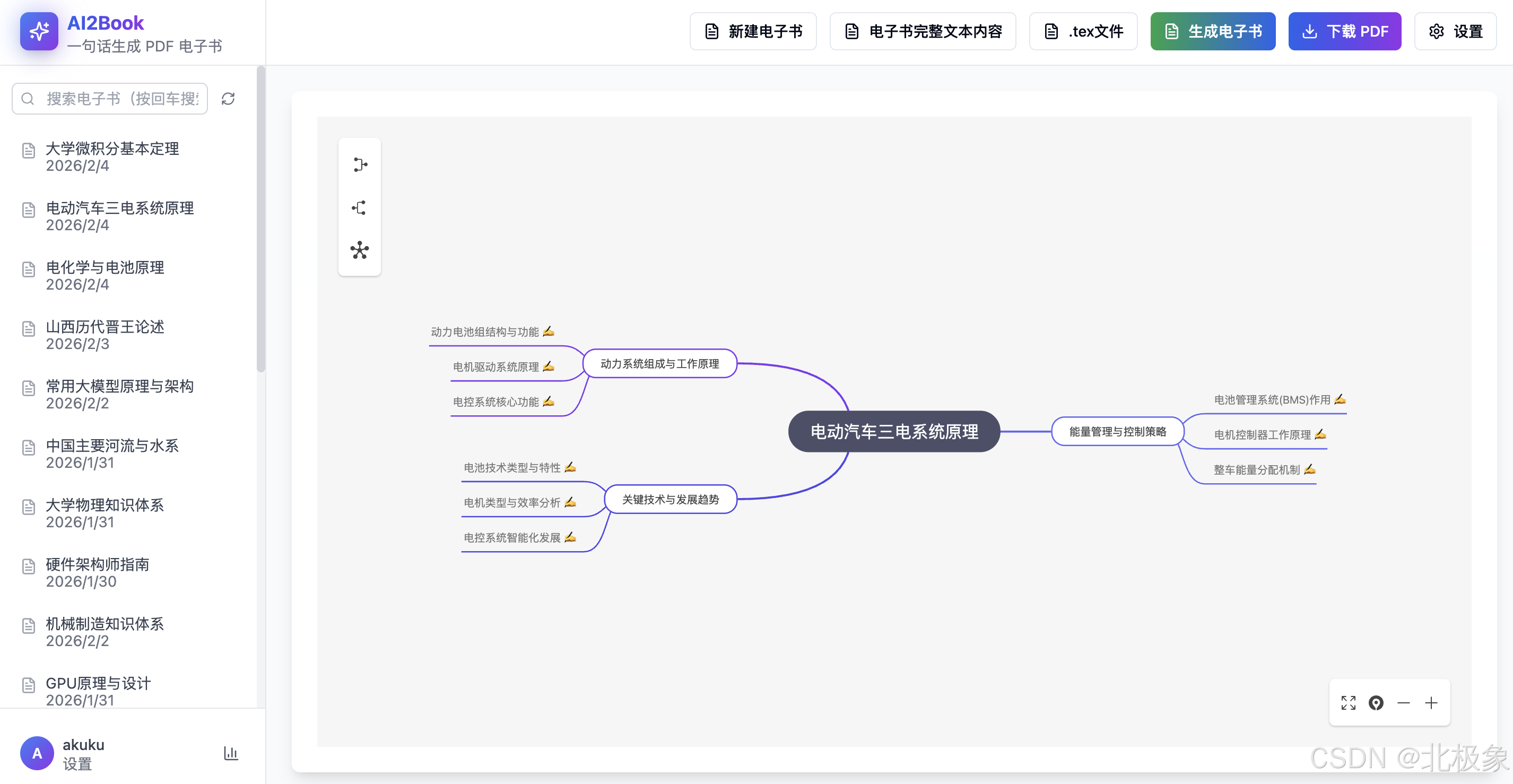1513x784 pixels.
Task: Click the AI2Book title text
Action: click(106, 23)
